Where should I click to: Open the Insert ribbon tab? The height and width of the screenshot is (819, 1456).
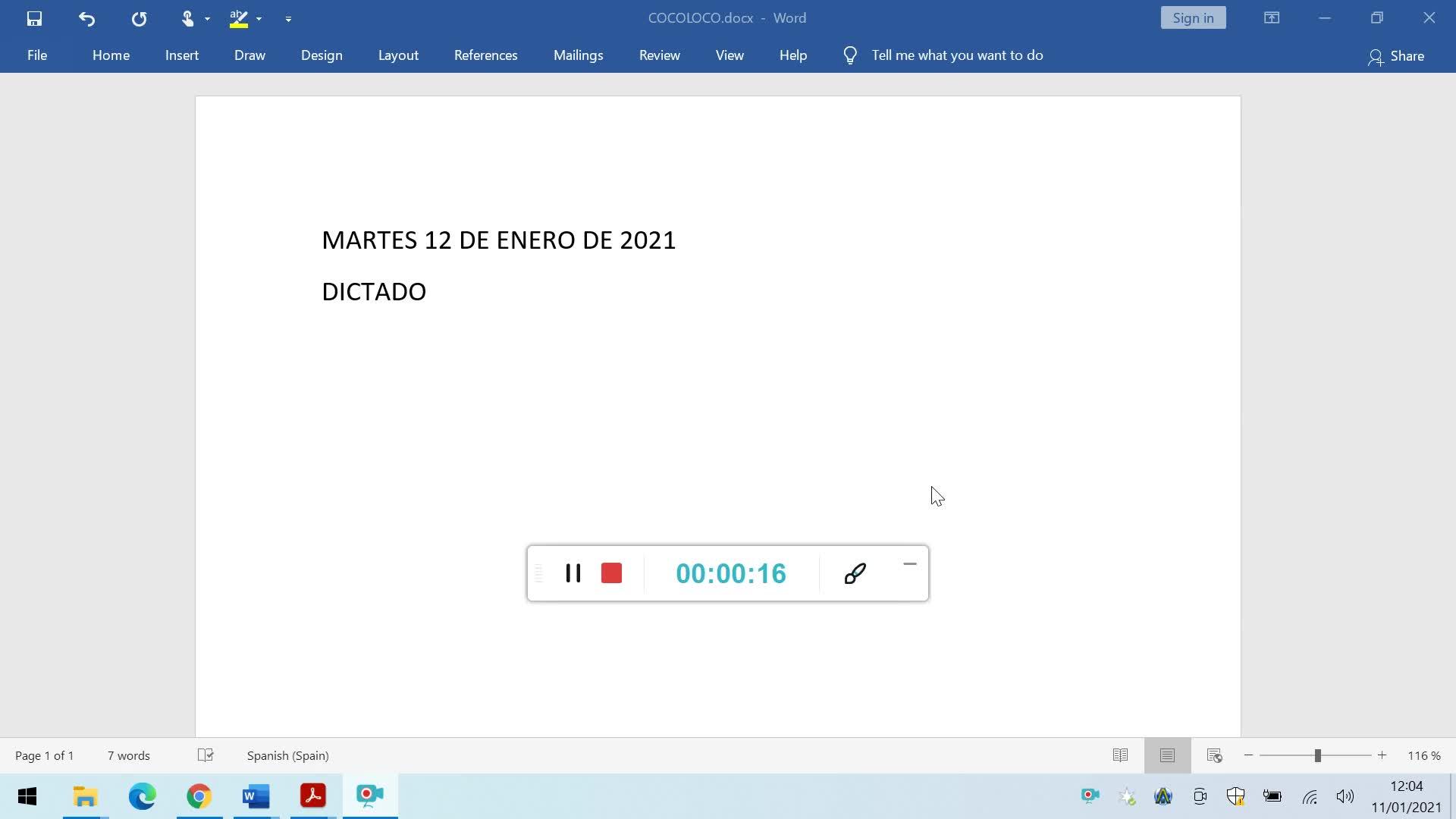tap(182, 55)
